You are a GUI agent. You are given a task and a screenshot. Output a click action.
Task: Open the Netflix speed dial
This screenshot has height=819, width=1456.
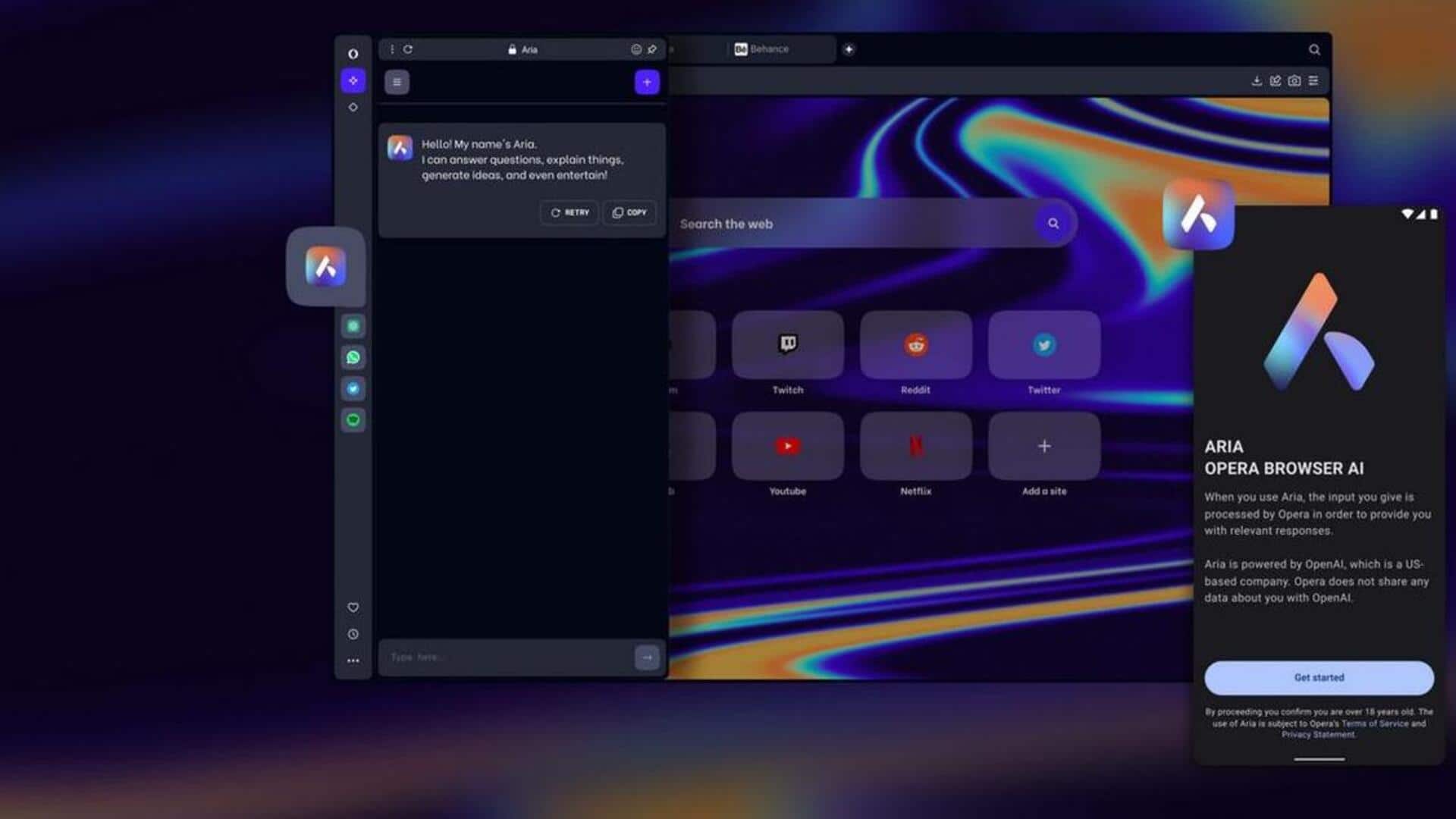coord(916,446)
